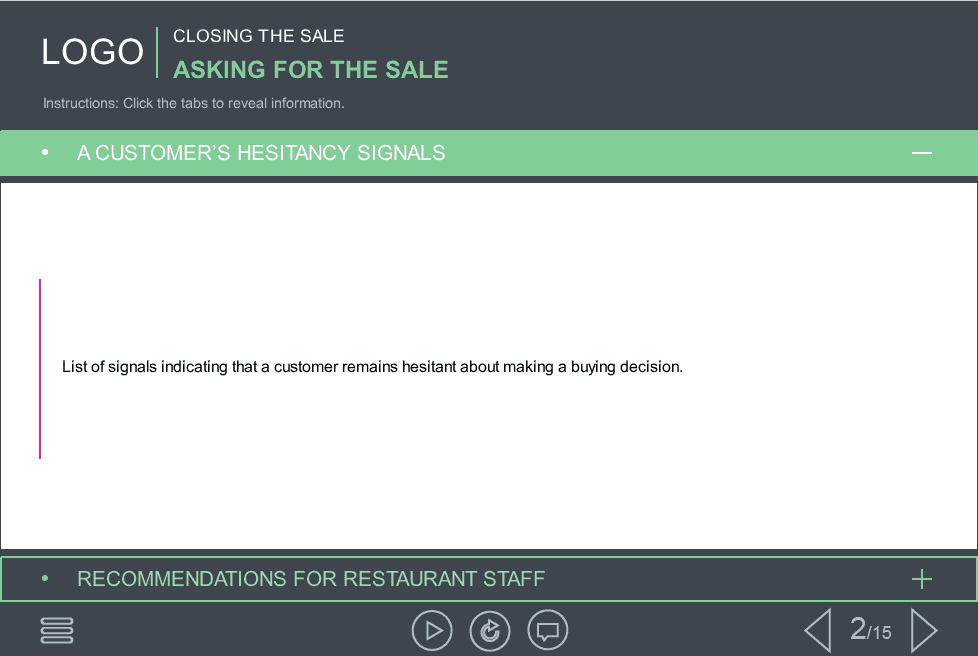Screen dimensions: 978x656
Task: Open the hamburger menu icon
Action: point(57,630)
